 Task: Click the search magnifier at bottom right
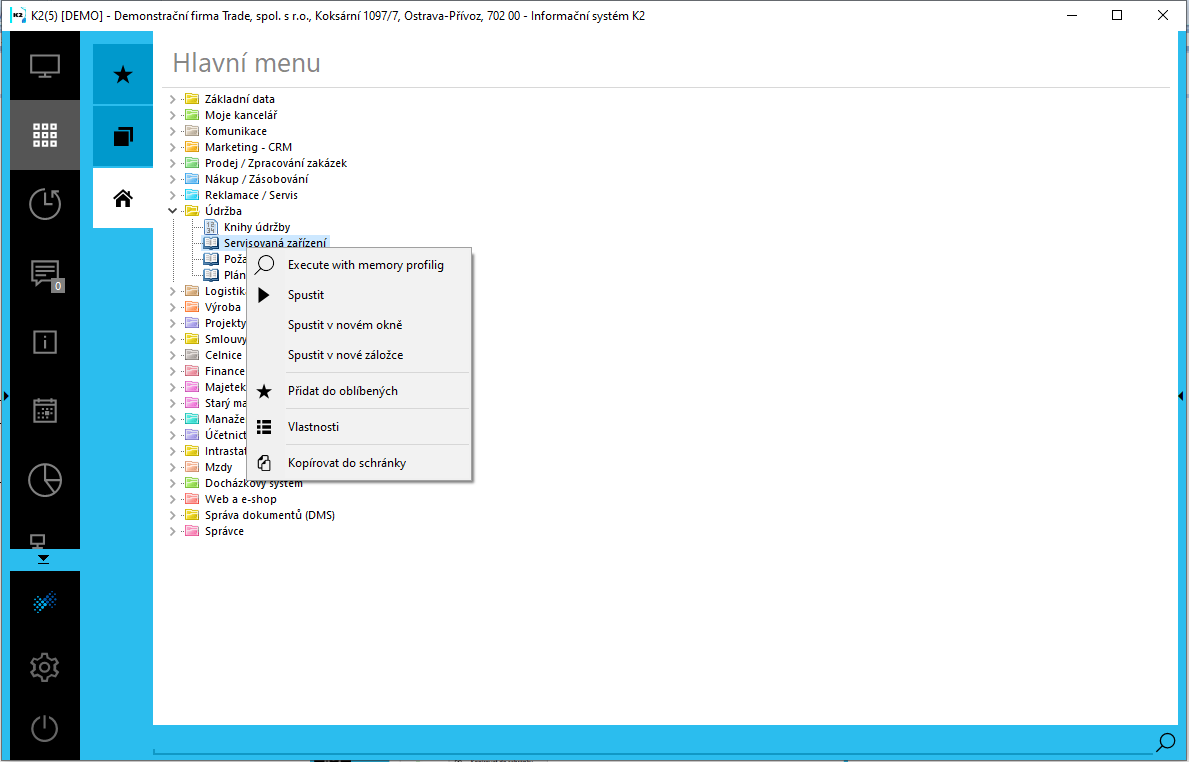point(1165,742)
